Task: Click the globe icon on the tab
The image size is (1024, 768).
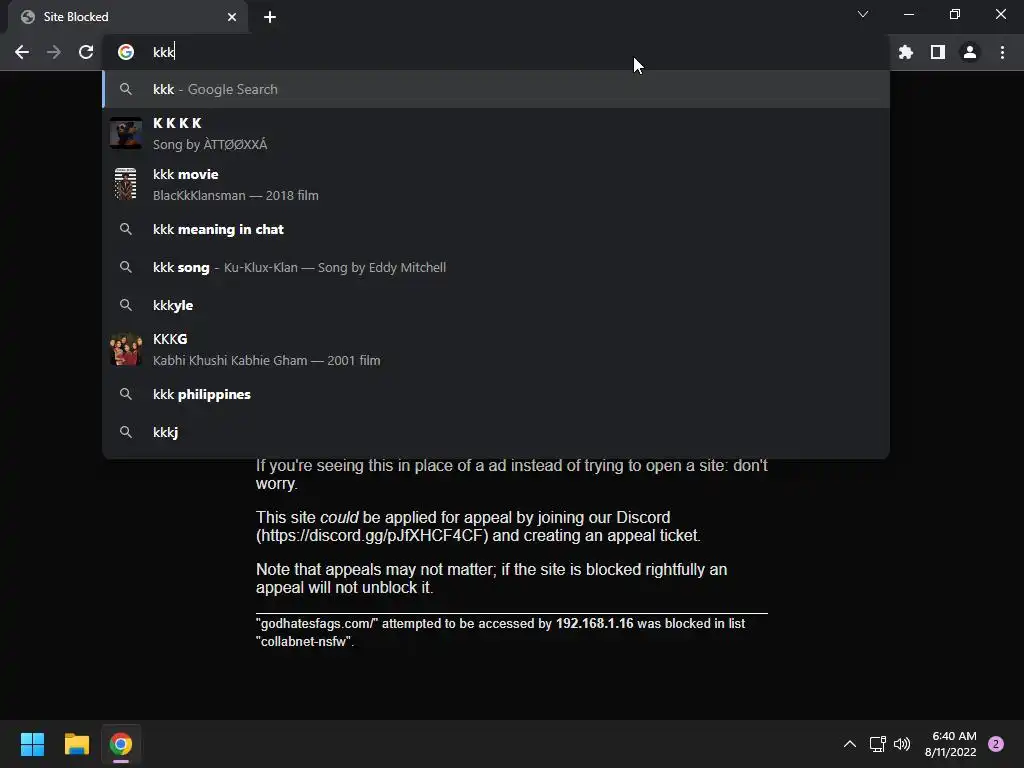Action: click(x=28, y=17)
